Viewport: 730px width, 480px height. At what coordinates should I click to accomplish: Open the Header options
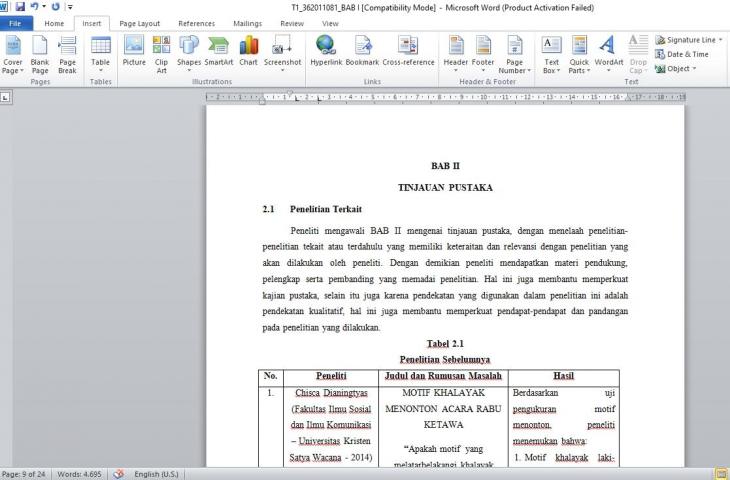click(455, 54)
